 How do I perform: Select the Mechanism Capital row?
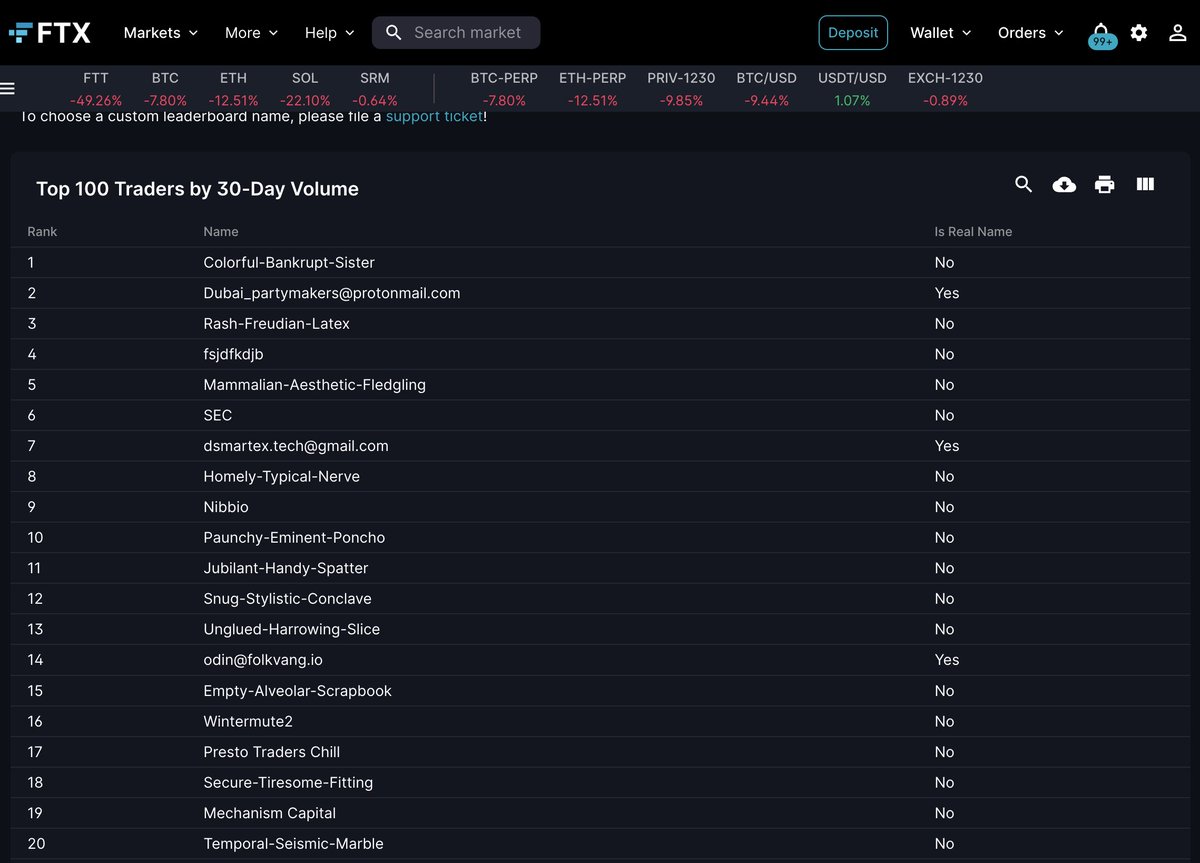coord(600,813)
